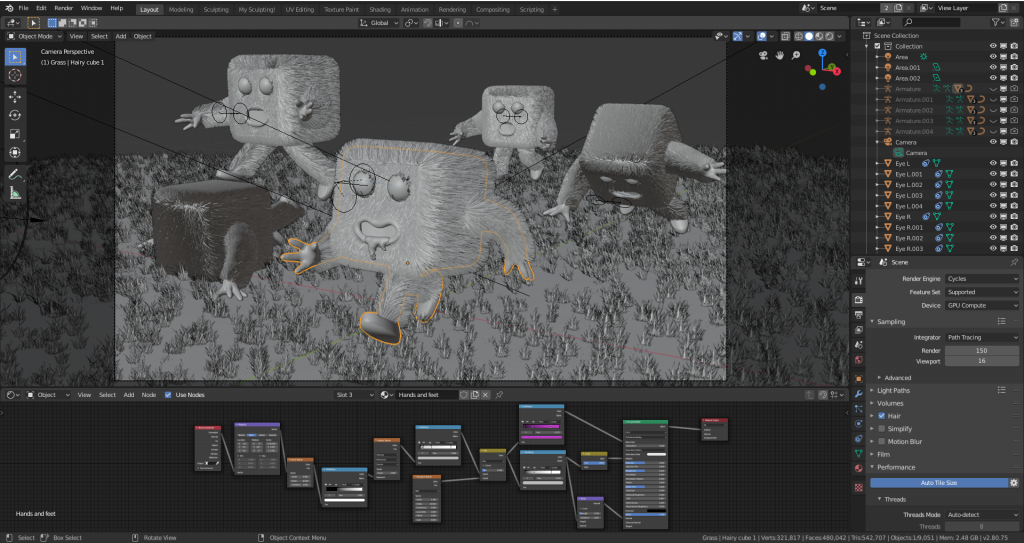1024x543 pixels.
Task: Expand the Light Paths panel
Action: pos(893,390)
